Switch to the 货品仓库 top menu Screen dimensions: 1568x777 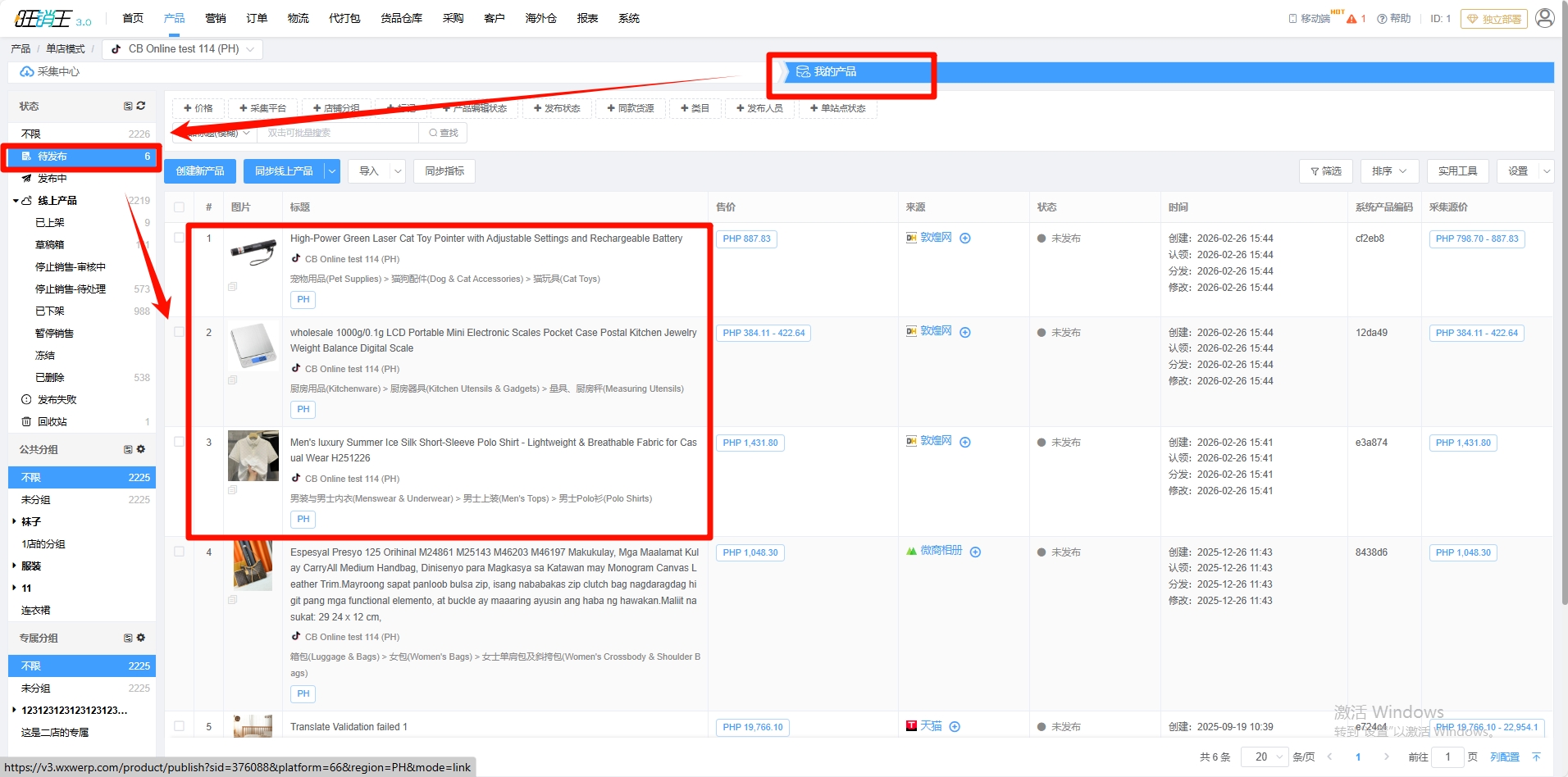point(401,18)
